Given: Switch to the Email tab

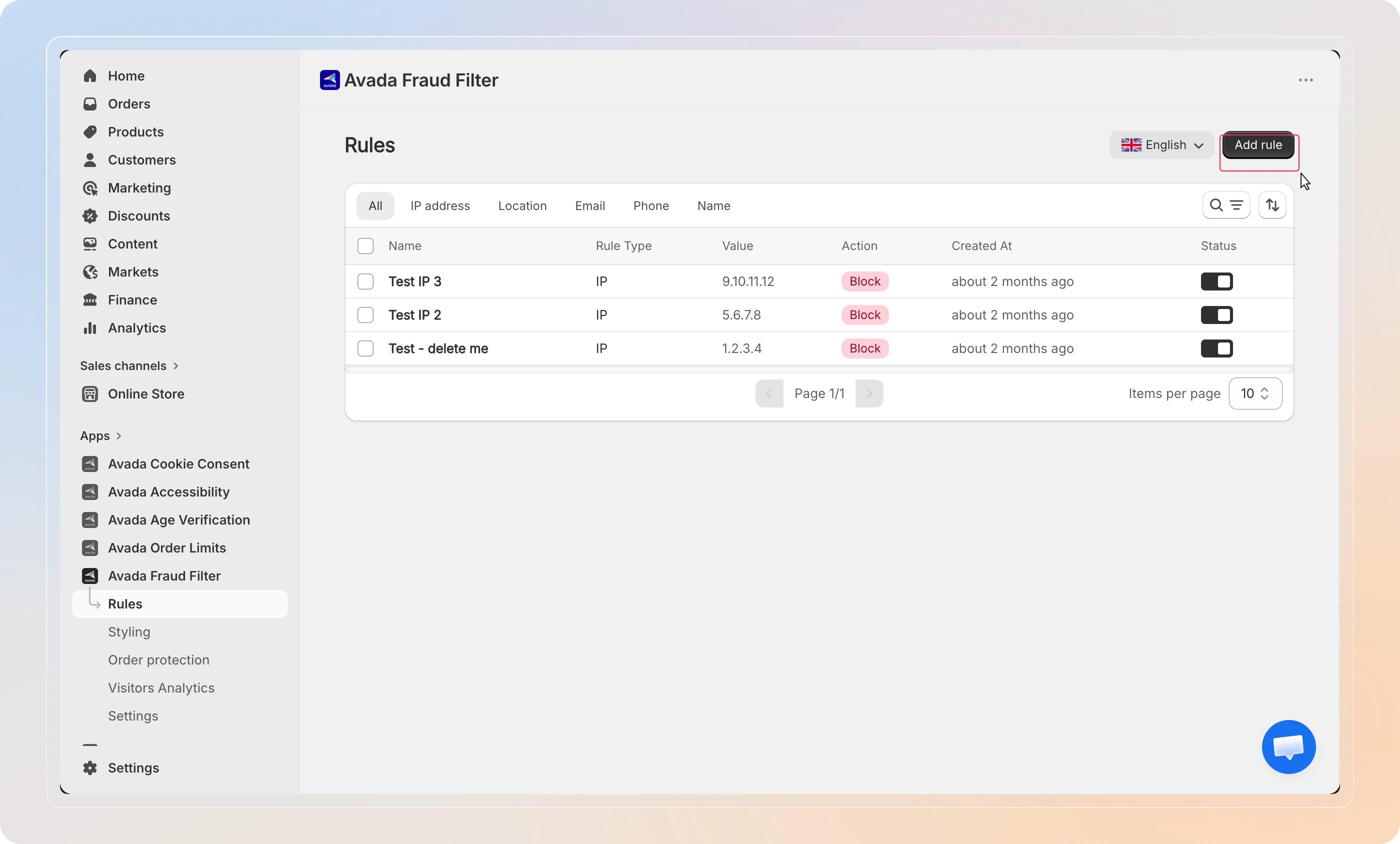Looking at the screenshot, I should [590, 205].
